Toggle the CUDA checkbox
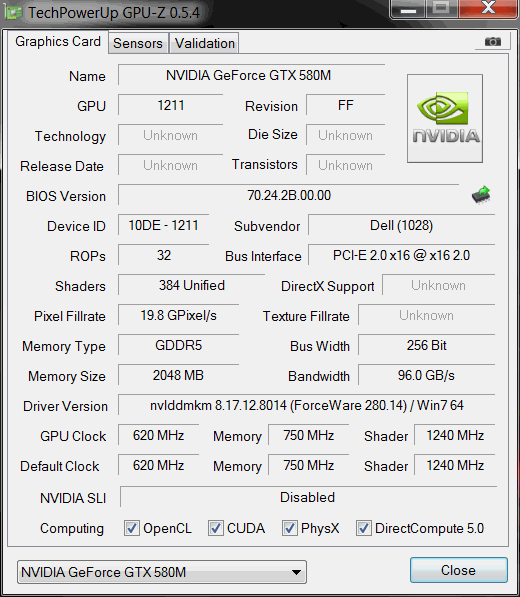This screenshot has width=520, height=597. 215,528
